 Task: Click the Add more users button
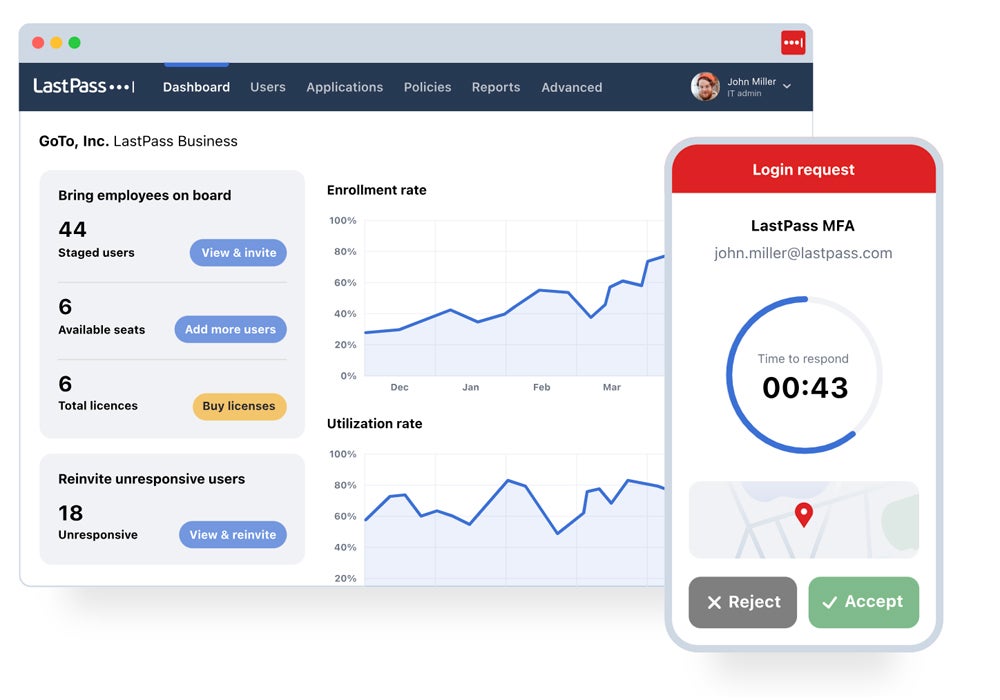[x=230, y=329]
